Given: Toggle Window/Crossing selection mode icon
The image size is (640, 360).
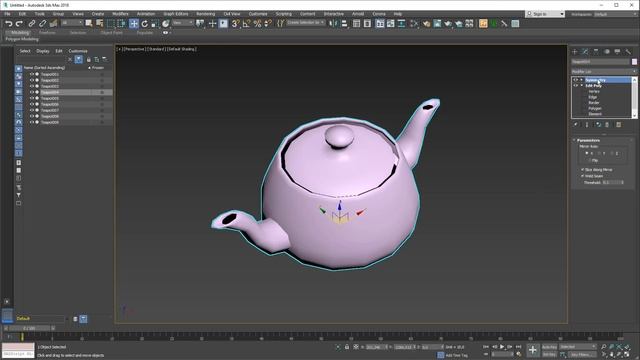Looking at the screenshot, I should pos(122,24).
